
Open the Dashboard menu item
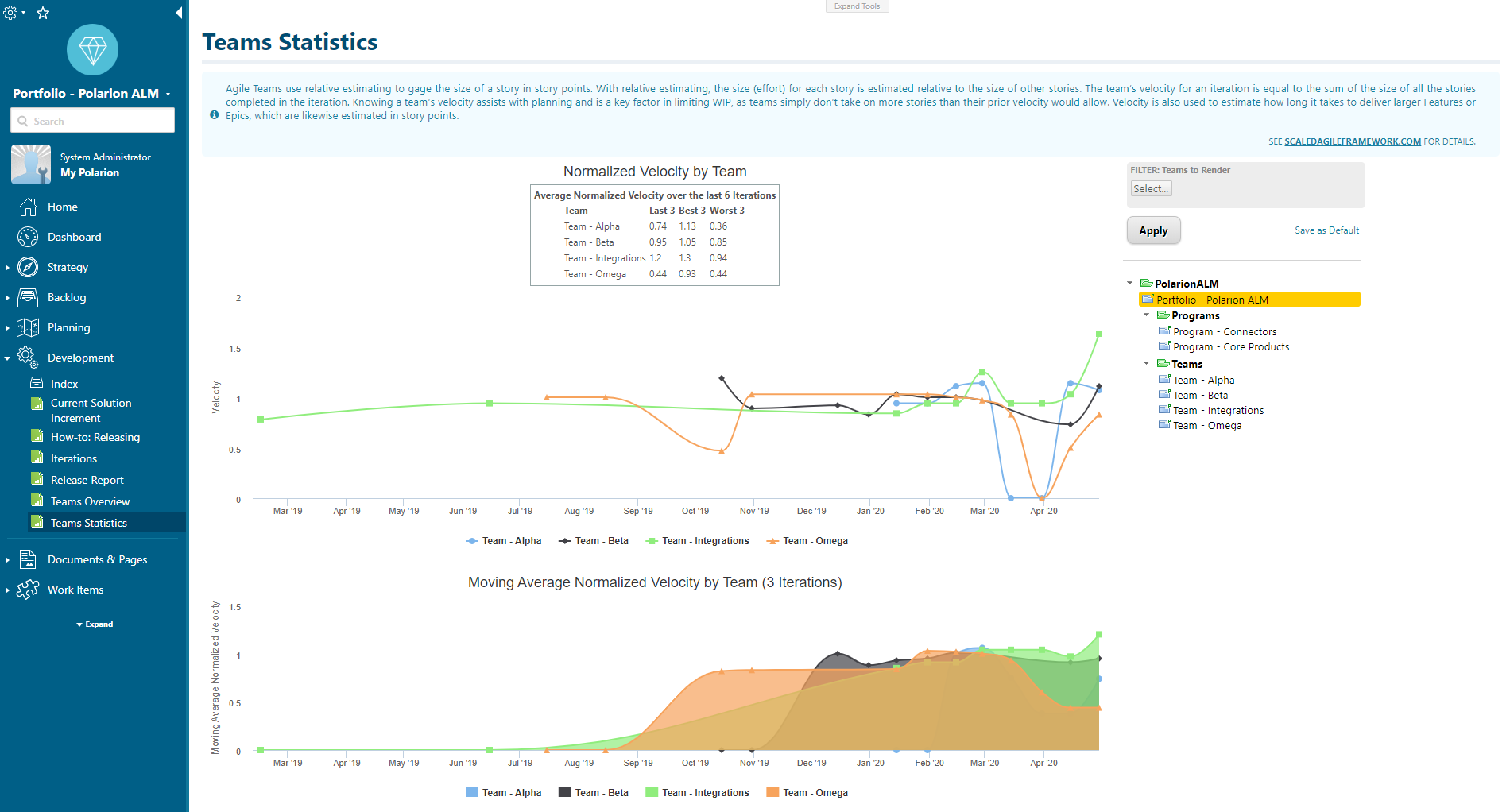coord(75,237)
